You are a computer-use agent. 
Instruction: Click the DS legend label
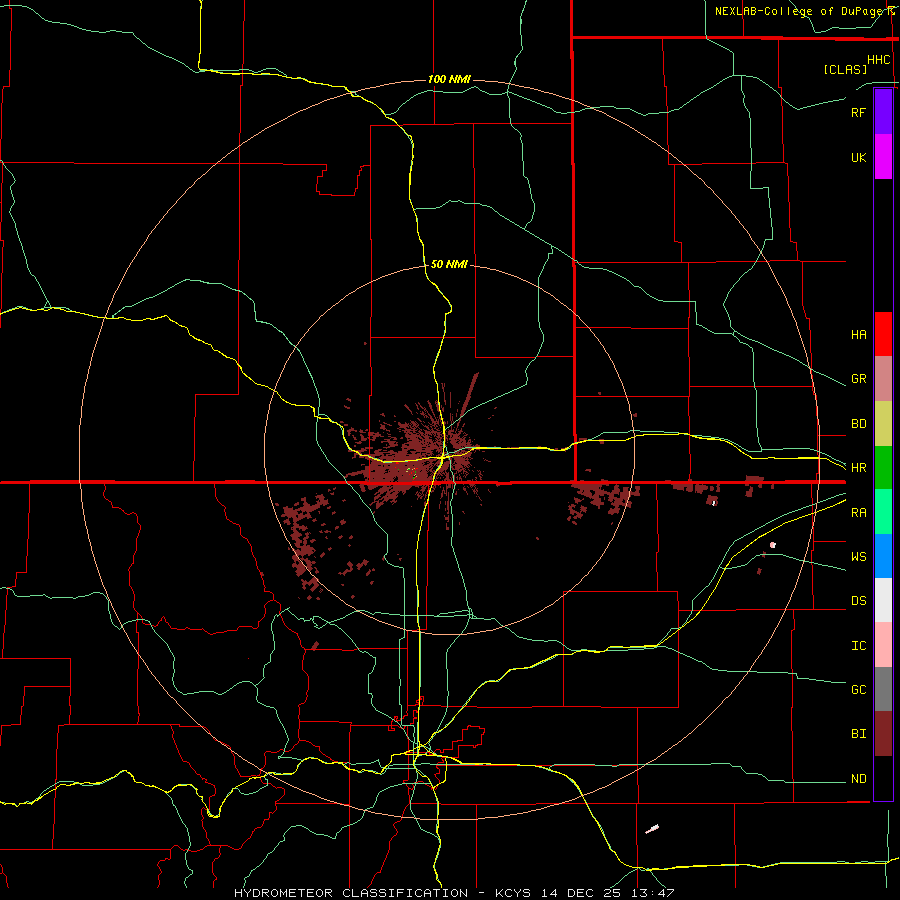(858, 601)
